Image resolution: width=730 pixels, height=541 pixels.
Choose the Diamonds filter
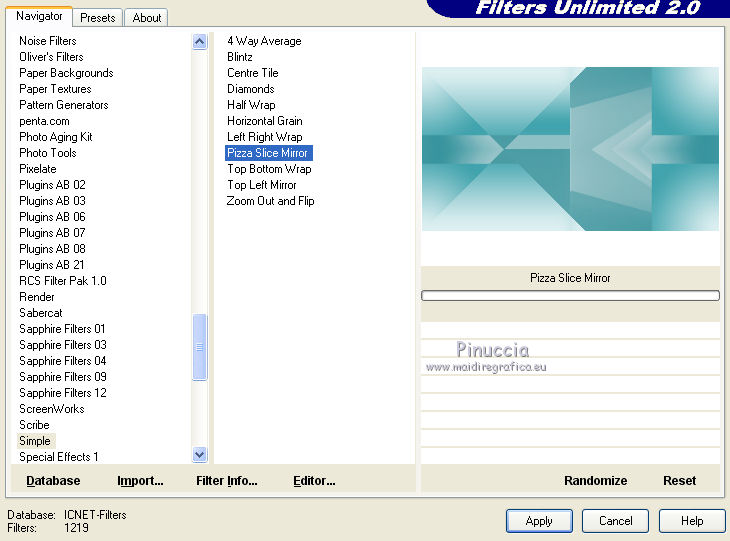(250, 88)
